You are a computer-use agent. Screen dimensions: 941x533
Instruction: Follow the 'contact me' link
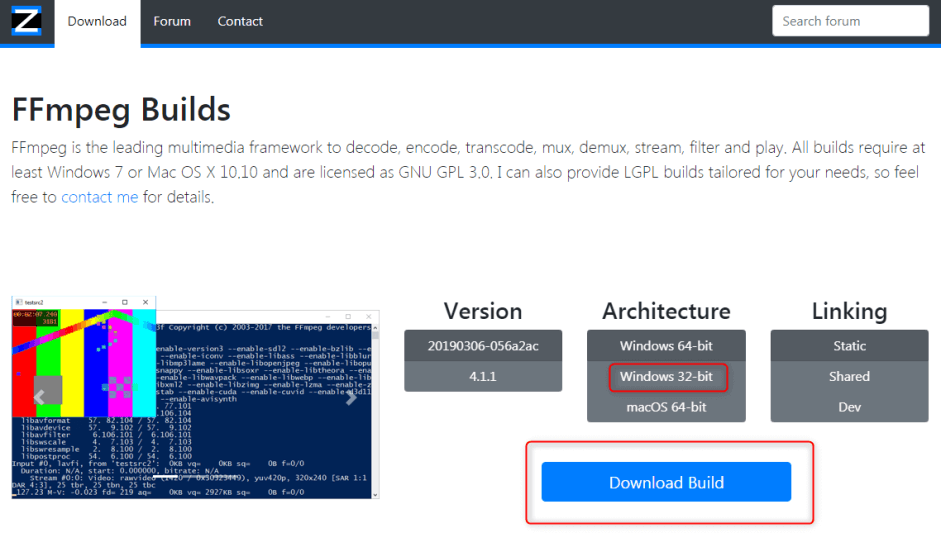[x=100, y=197]
